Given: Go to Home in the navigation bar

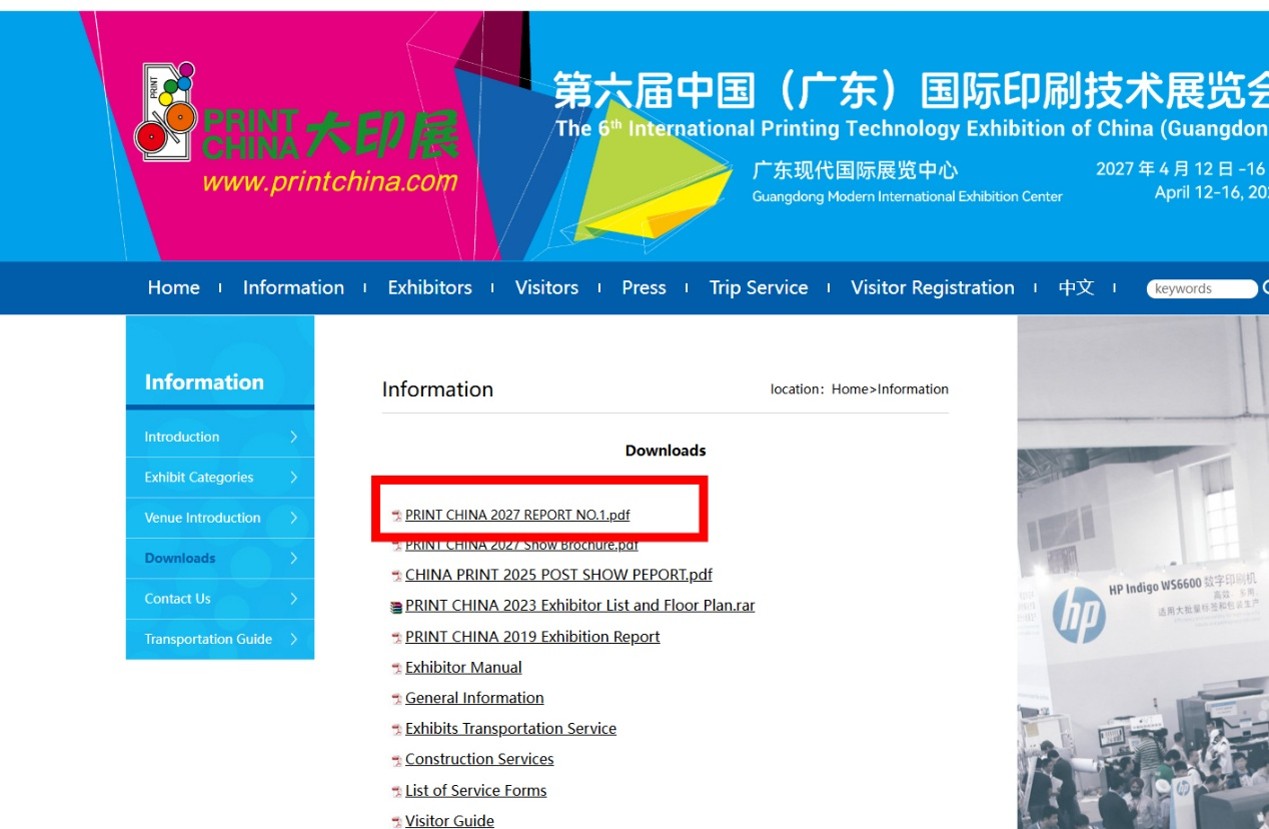Looking at the screenshot, I should tap(174, 288).
